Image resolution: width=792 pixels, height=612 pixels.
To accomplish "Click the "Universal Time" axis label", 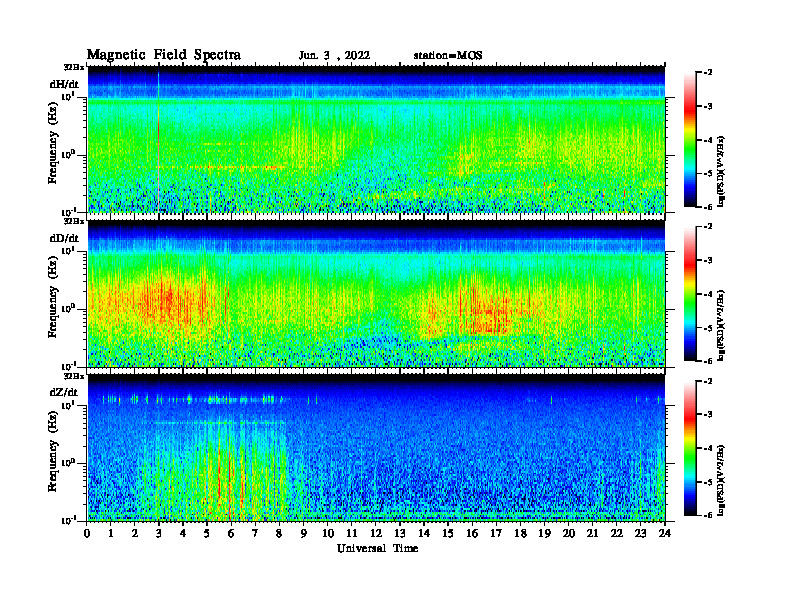I will point(377,548).
